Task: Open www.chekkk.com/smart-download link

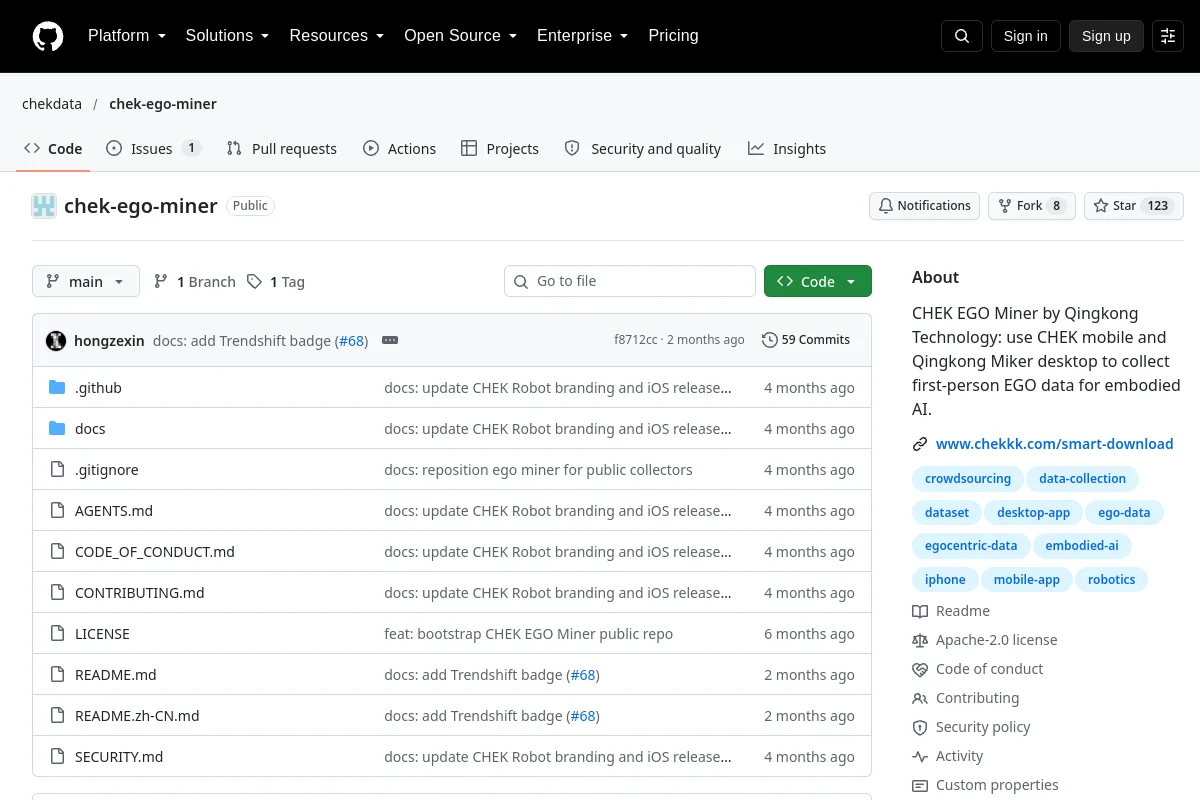Action: coord(1054,444)
